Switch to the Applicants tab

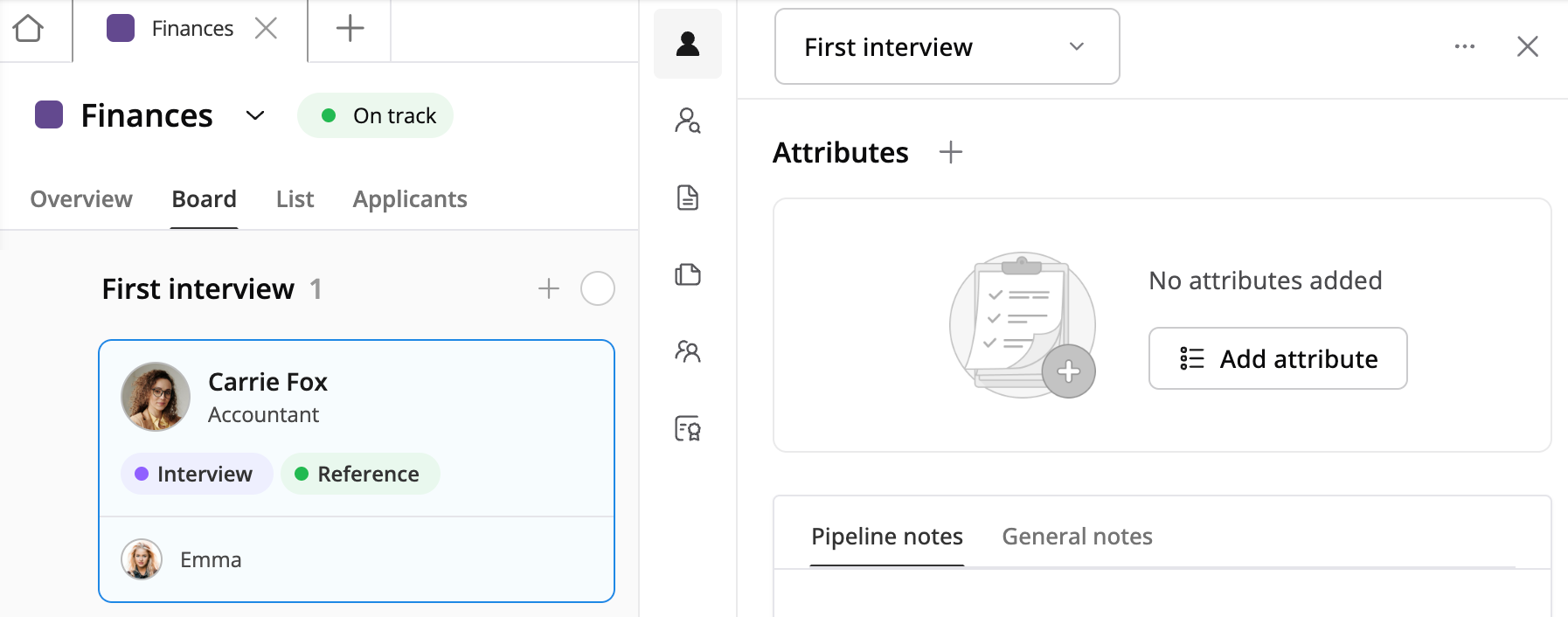point(409,199)
